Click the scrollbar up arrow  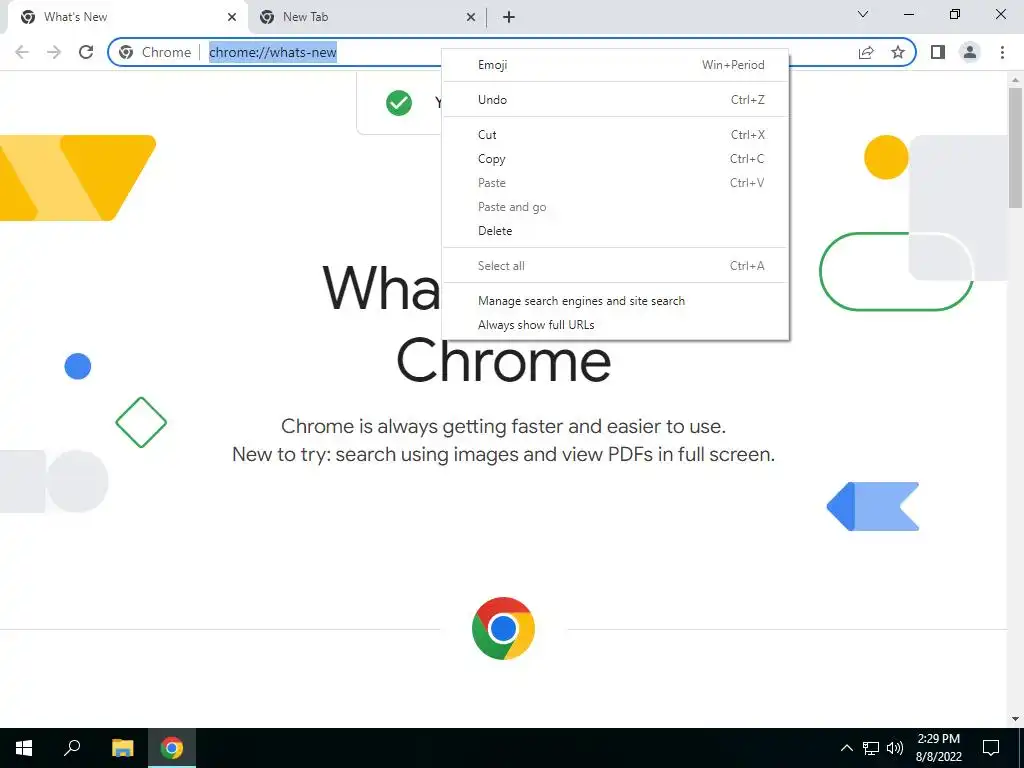pyautogui.click(x=1015, y=80)
